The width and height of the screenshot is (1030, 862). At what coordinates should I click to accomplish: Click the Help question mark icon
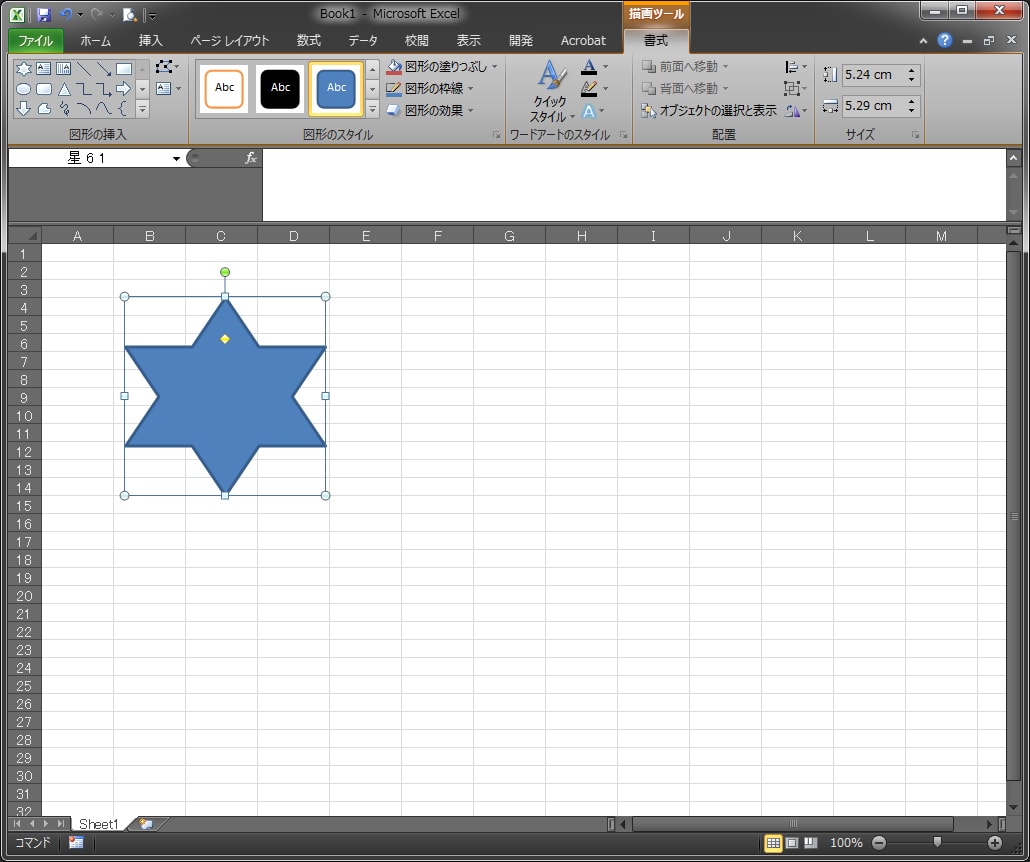click(x=944, y=40)
